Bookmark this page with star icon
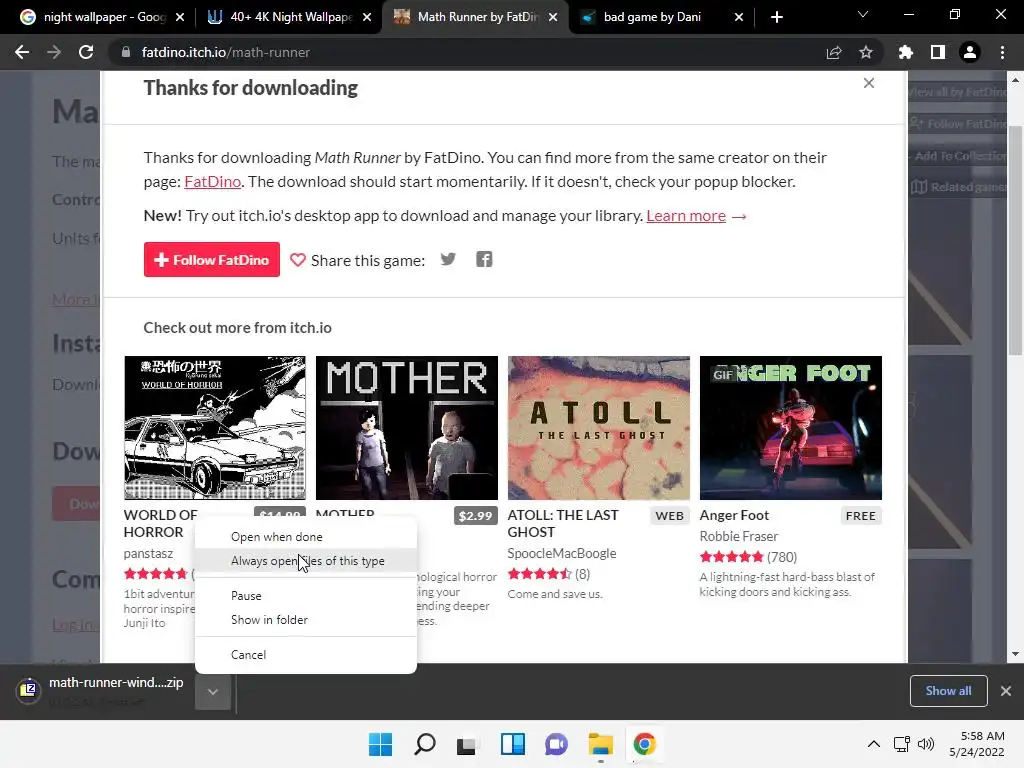This screenshot has height=768, width=1024. [866, 52]
